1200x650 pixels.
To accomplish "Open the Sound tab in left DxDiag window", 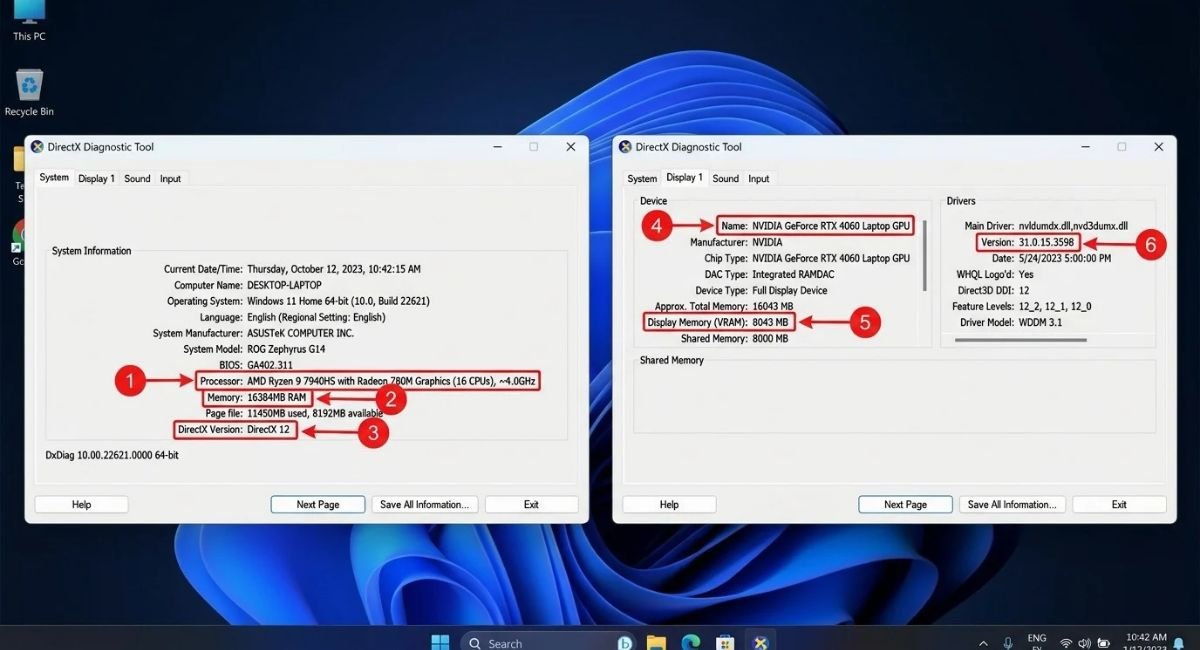I will [137, 179].
